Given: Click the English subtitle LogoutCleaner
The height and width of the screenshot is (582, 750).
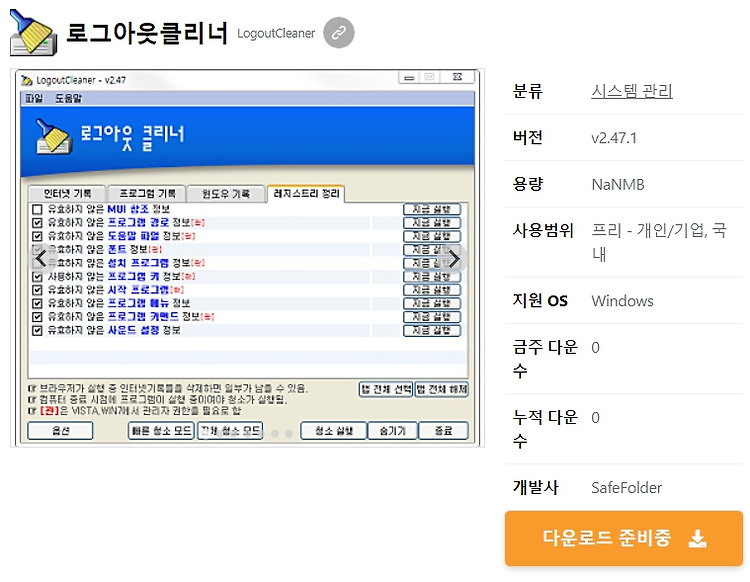Looking at the screenshot, I should coord(276,33).
